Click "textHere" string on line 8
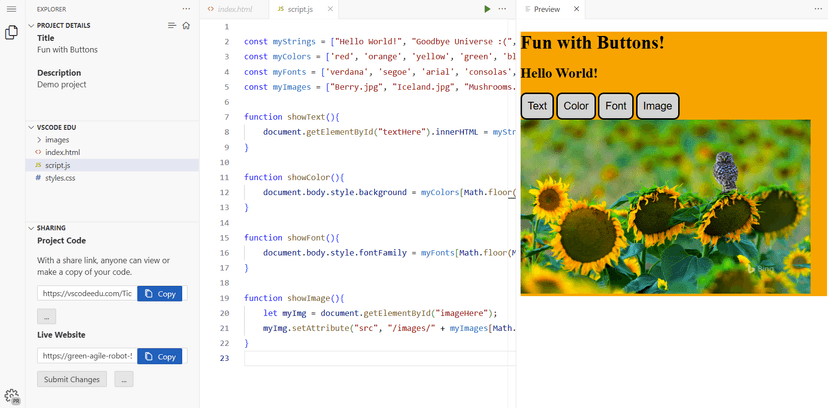Screen dimensions: 828x408 click(x=400, y=132)
